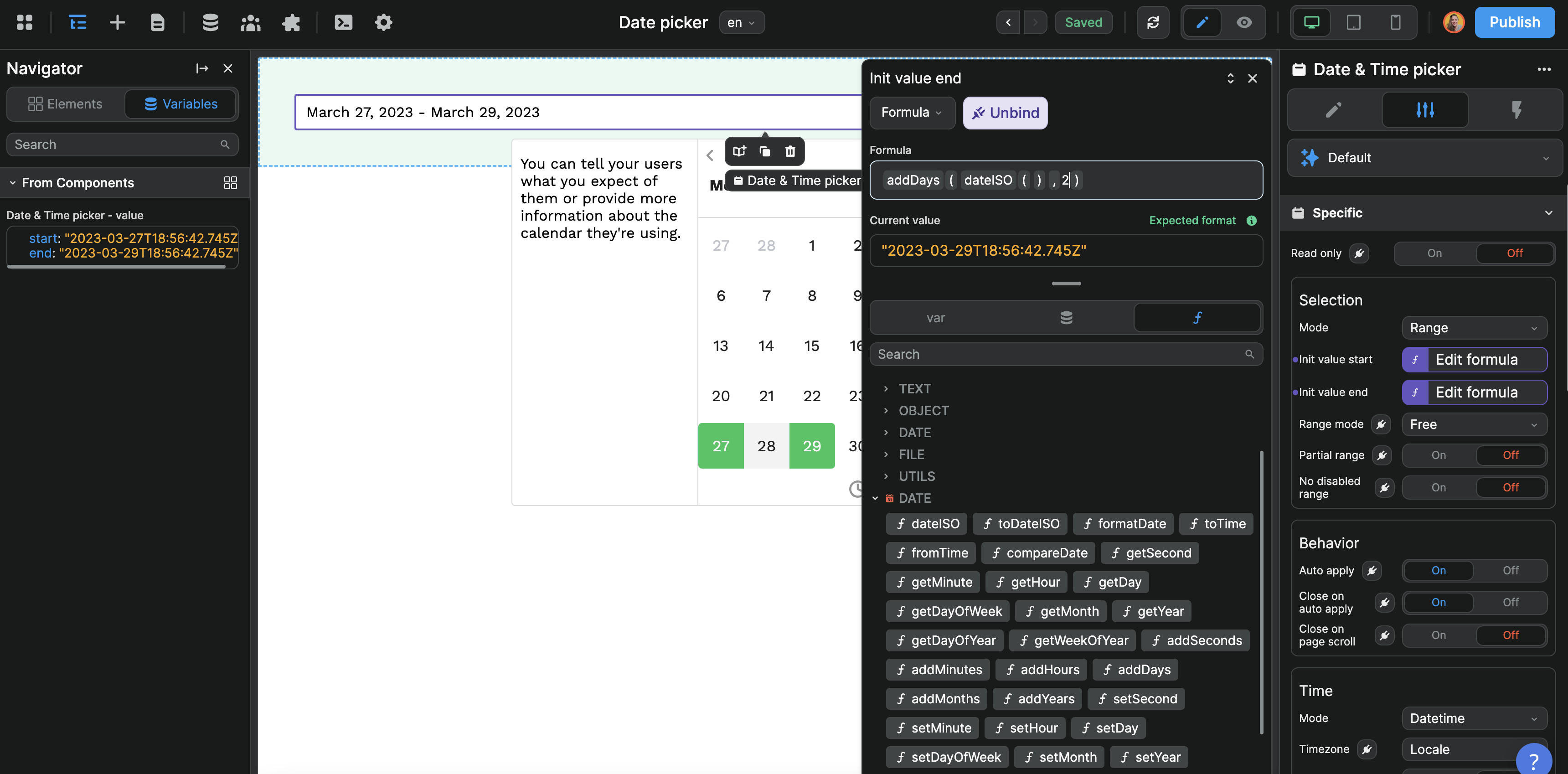
Task: Open the plugins puzzle piece icon
Action: tap(291, 22)
